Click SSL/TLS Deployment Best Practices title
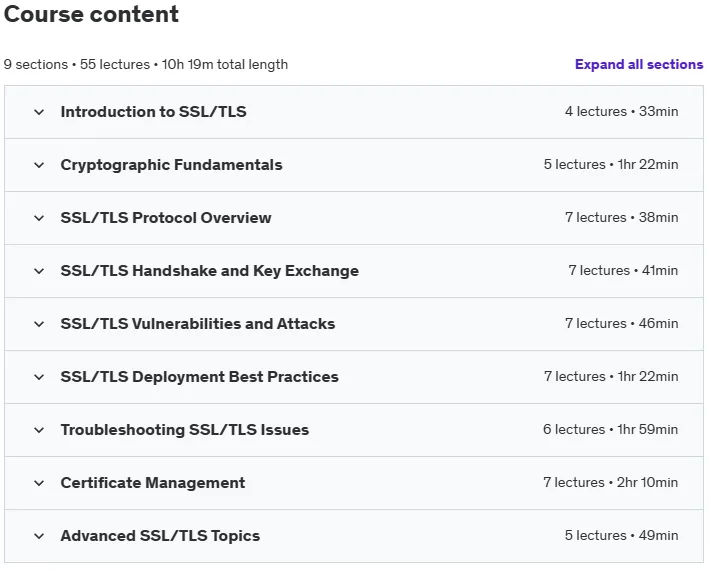Screen dimensions: 709x570 click(199, 377)
